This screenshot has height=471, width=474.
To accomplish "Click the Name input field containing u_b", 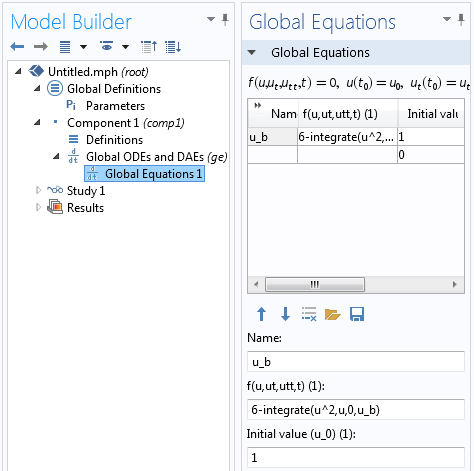I will (x=356, y=362).
